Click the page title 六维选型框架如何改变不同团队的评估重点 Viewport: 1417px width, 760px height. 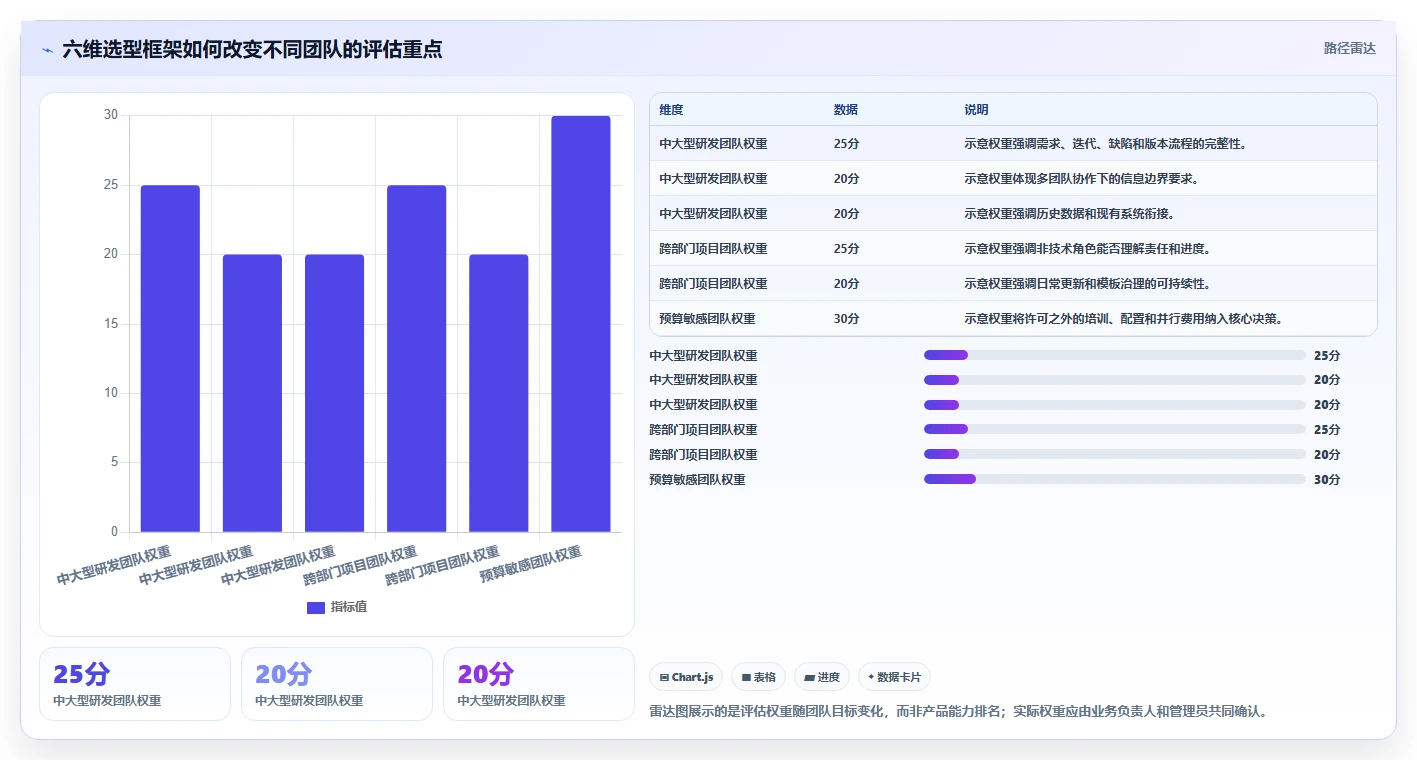pyautogui.click(x=252, y=49)
